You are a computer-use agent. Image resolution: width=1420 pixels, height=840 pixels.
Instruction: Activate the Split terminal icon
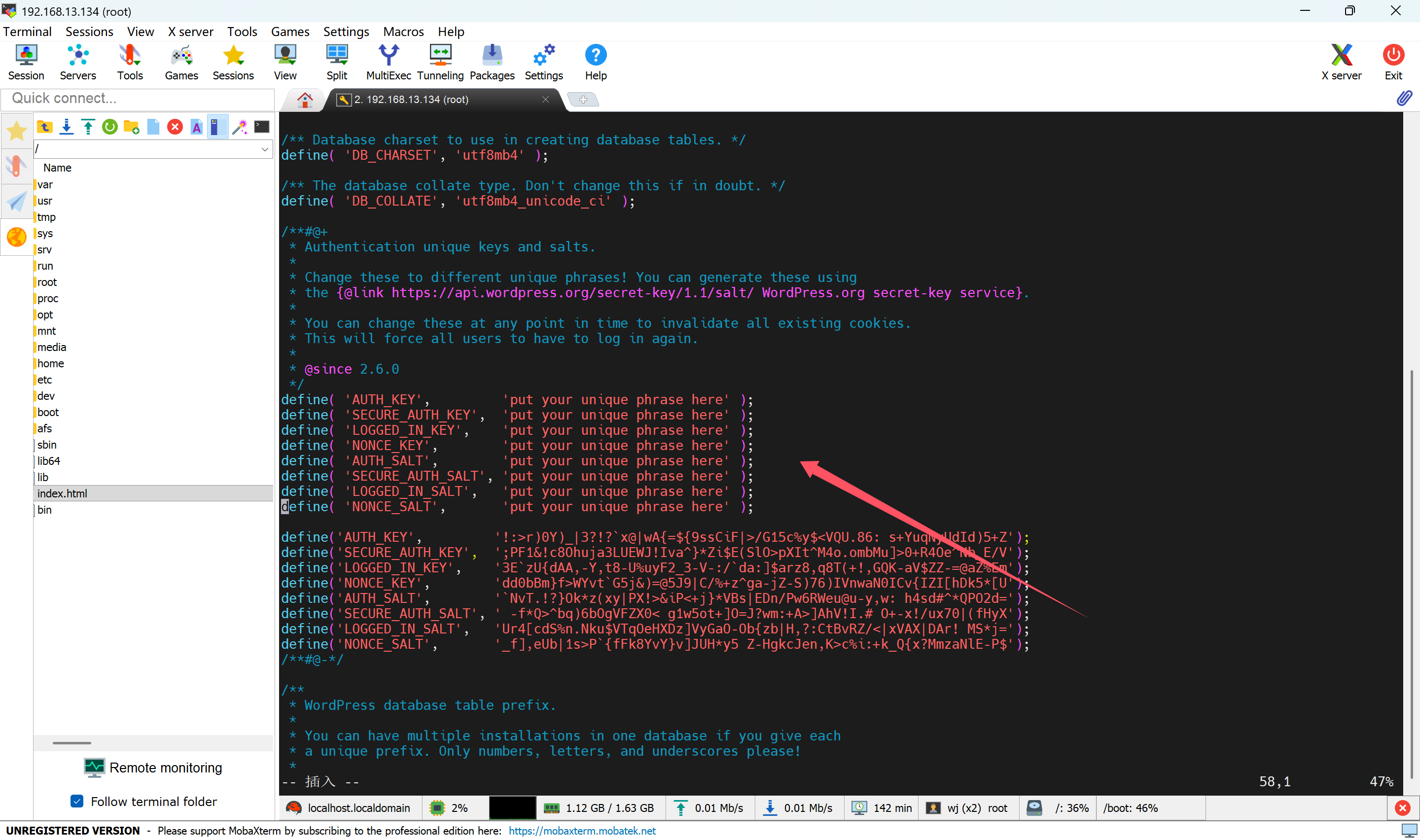coord(337,62)
